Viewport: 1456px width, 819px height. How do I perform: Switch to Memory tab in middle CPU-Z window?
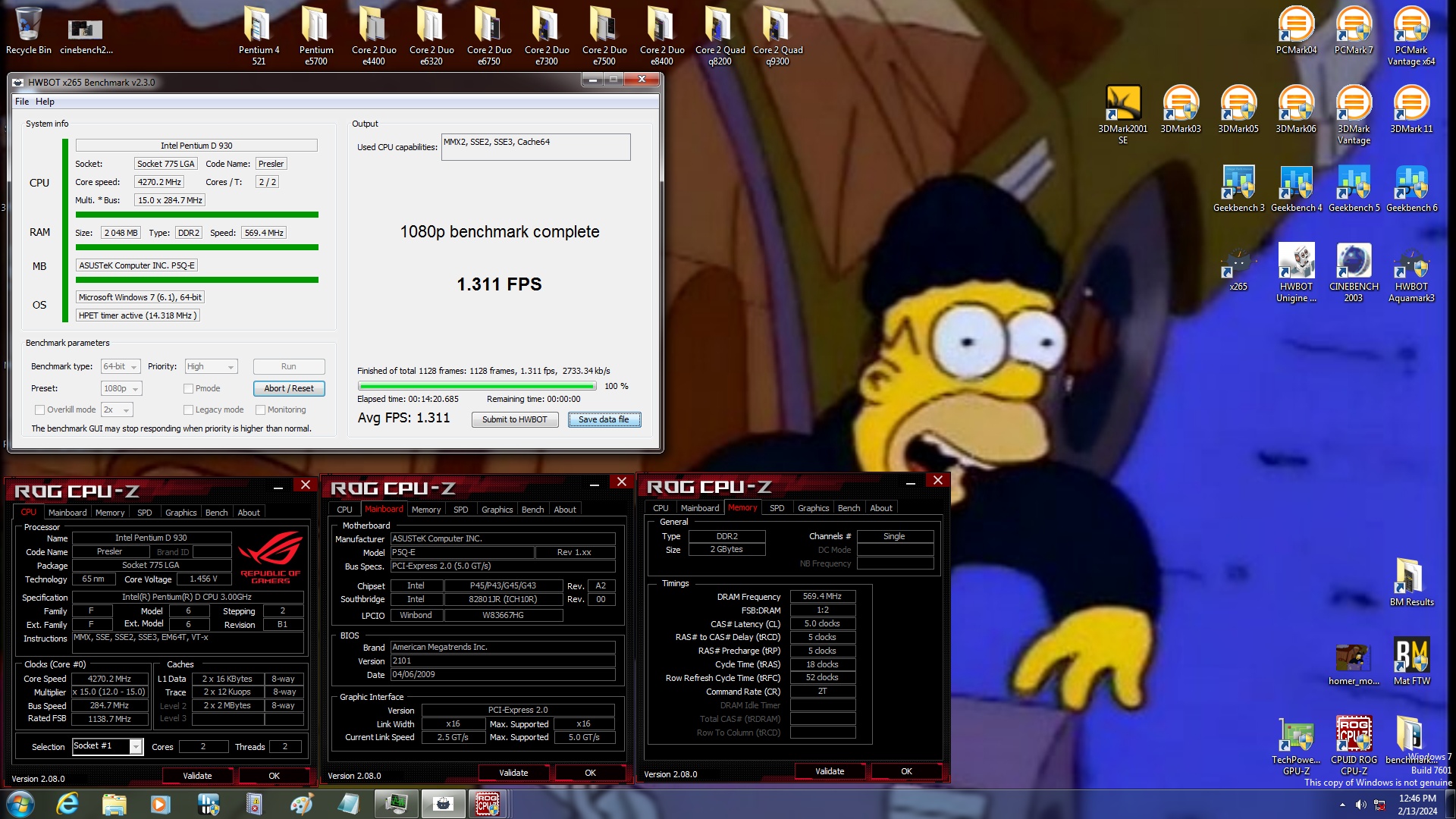tap(425, 510)
